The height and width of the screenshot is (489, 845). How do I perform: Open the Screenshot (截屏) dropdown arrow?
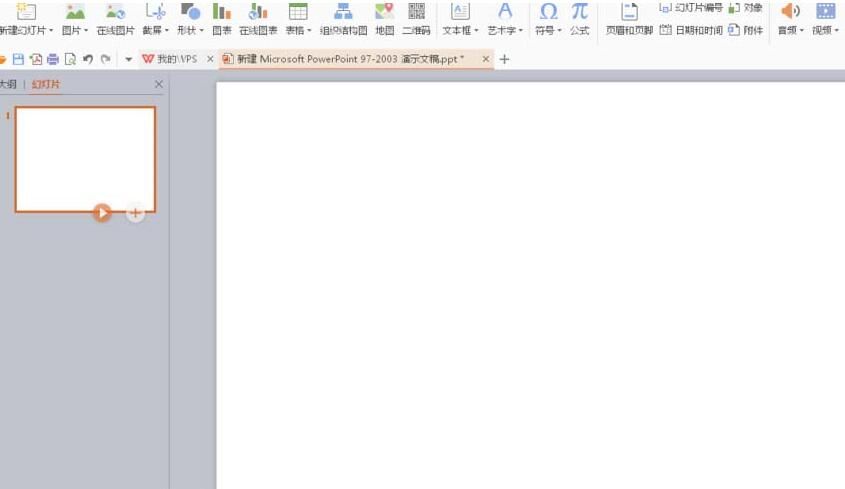coord(167,31)
